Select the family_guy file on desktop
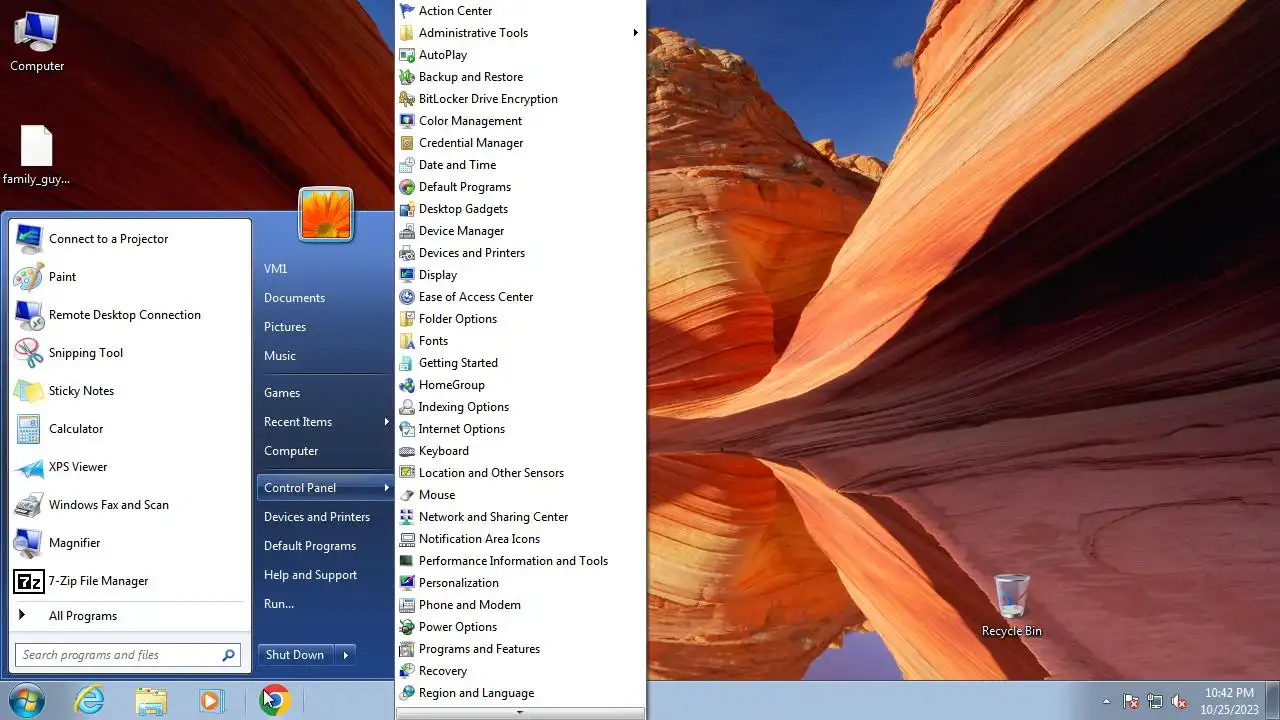The width and height of the screenshot is (1280, 720). [x=37, y=156]
